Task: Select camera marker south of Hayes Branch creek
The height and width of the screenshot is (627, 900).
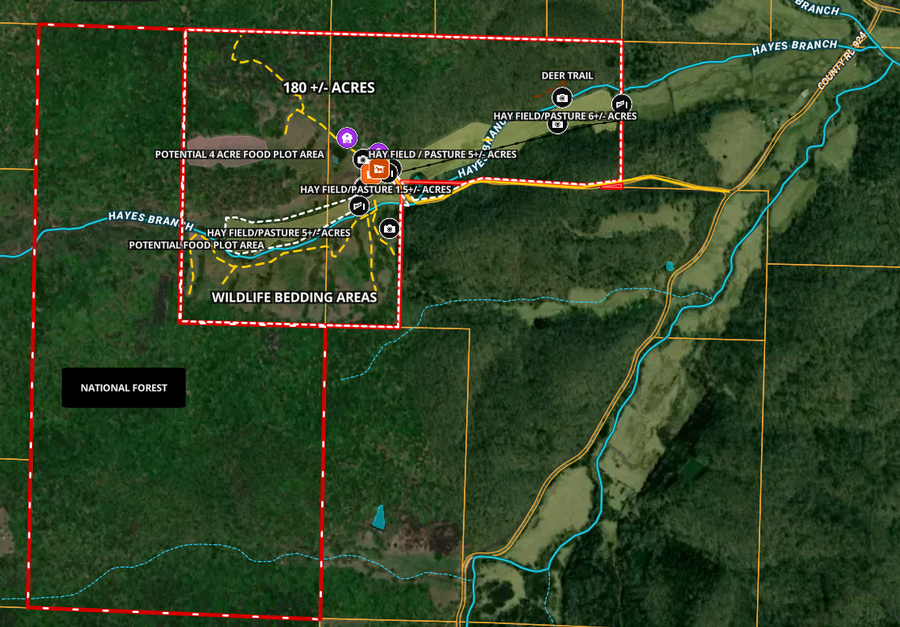Action: [x=390, y=229]
